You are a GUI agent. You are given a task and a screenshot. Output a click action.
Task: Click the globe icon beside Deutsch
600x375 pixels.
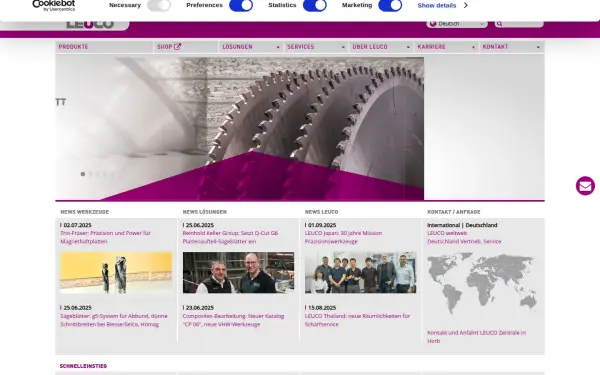[x=433, y=24]
